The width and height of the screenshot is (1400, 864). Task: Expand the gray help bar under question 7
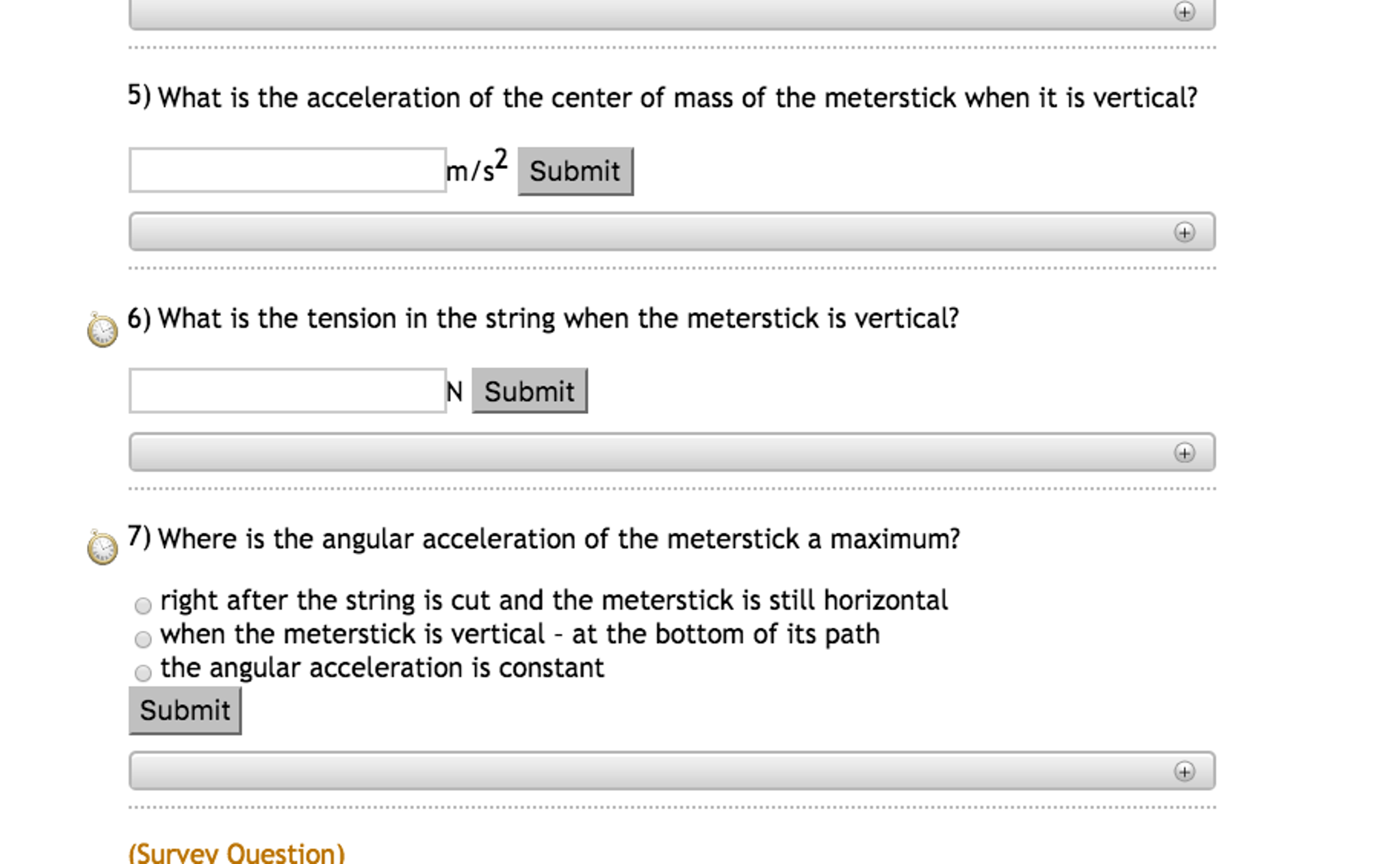tap(671, 771)
